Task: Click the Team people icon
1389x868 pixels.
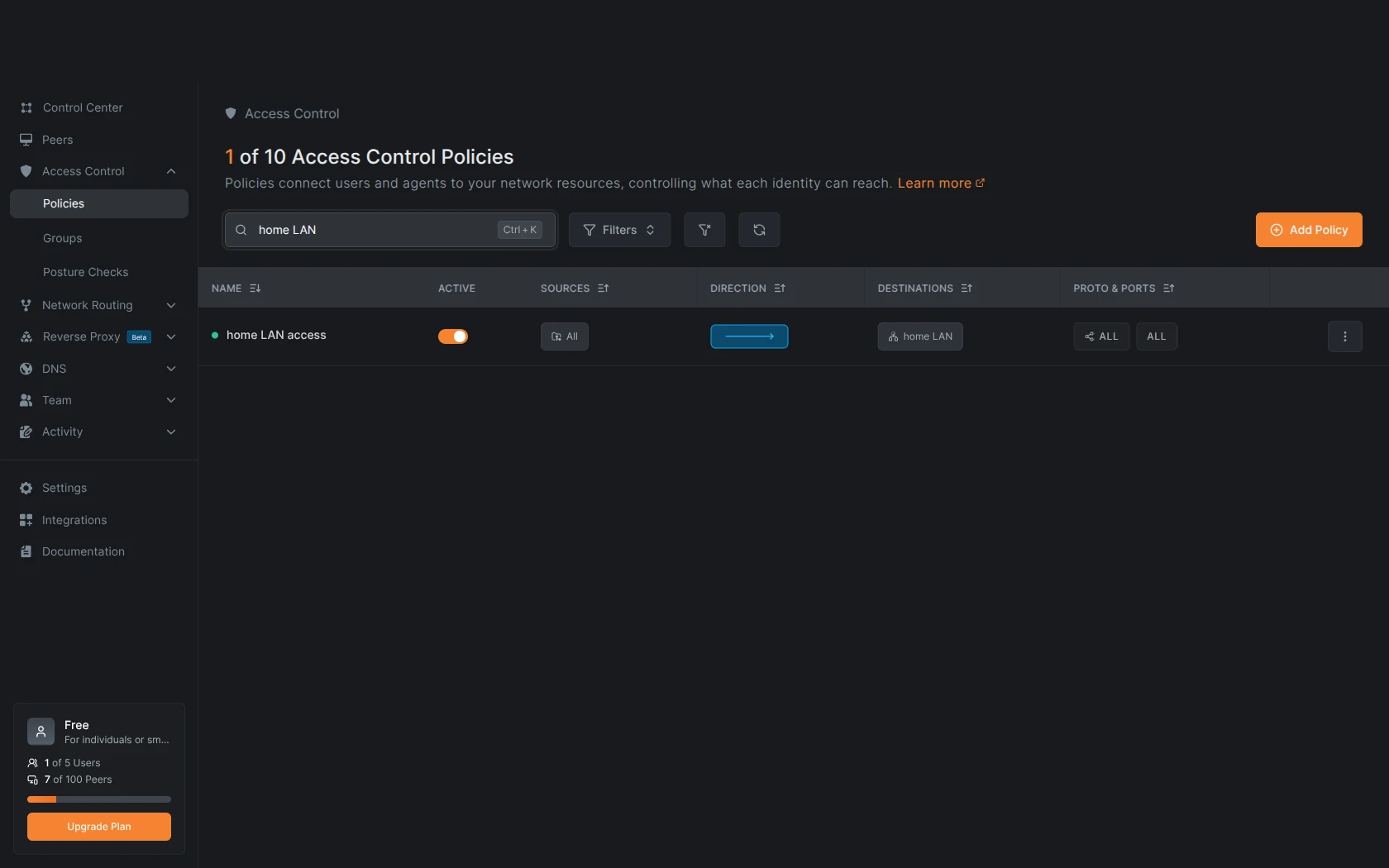Action: tap(26, 400)
